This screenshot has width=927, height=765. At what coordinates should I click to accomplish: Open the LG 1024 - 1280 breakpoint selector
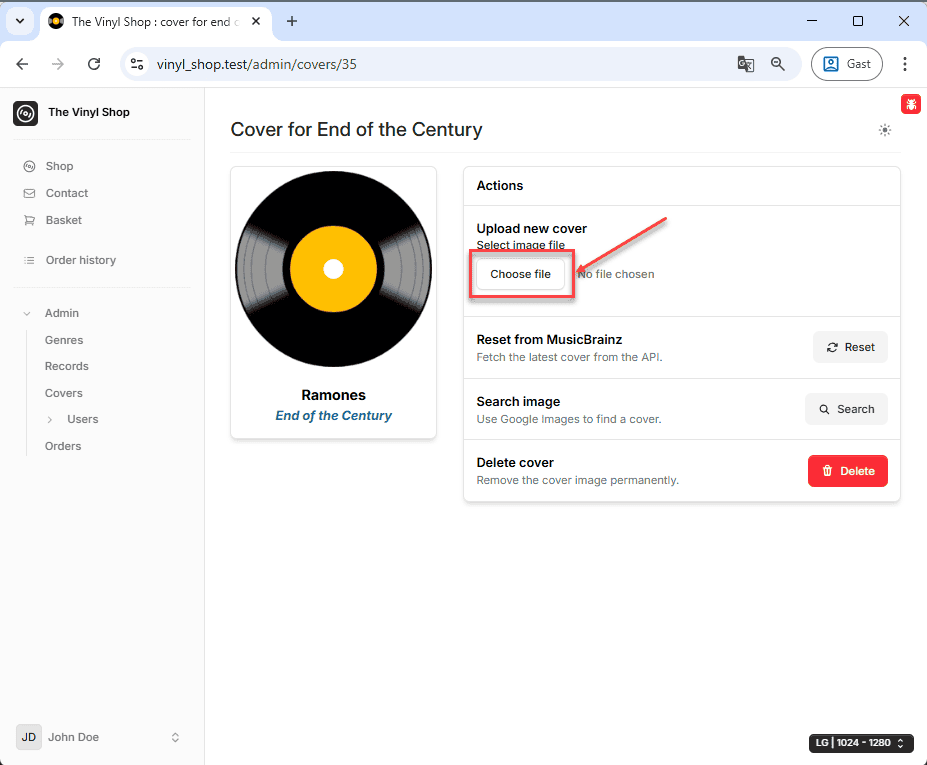[x=861, y=743]
